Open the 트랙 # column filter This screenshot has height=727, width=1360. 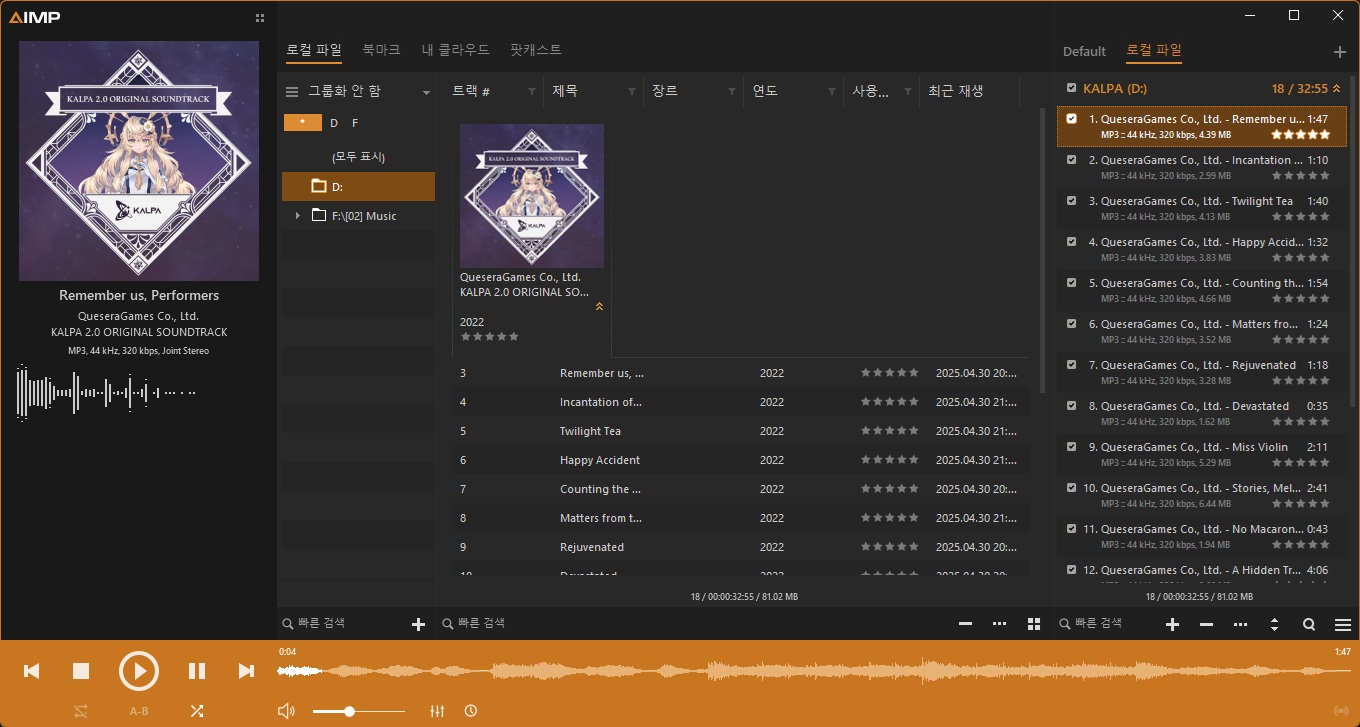click(x=532, y=92)
